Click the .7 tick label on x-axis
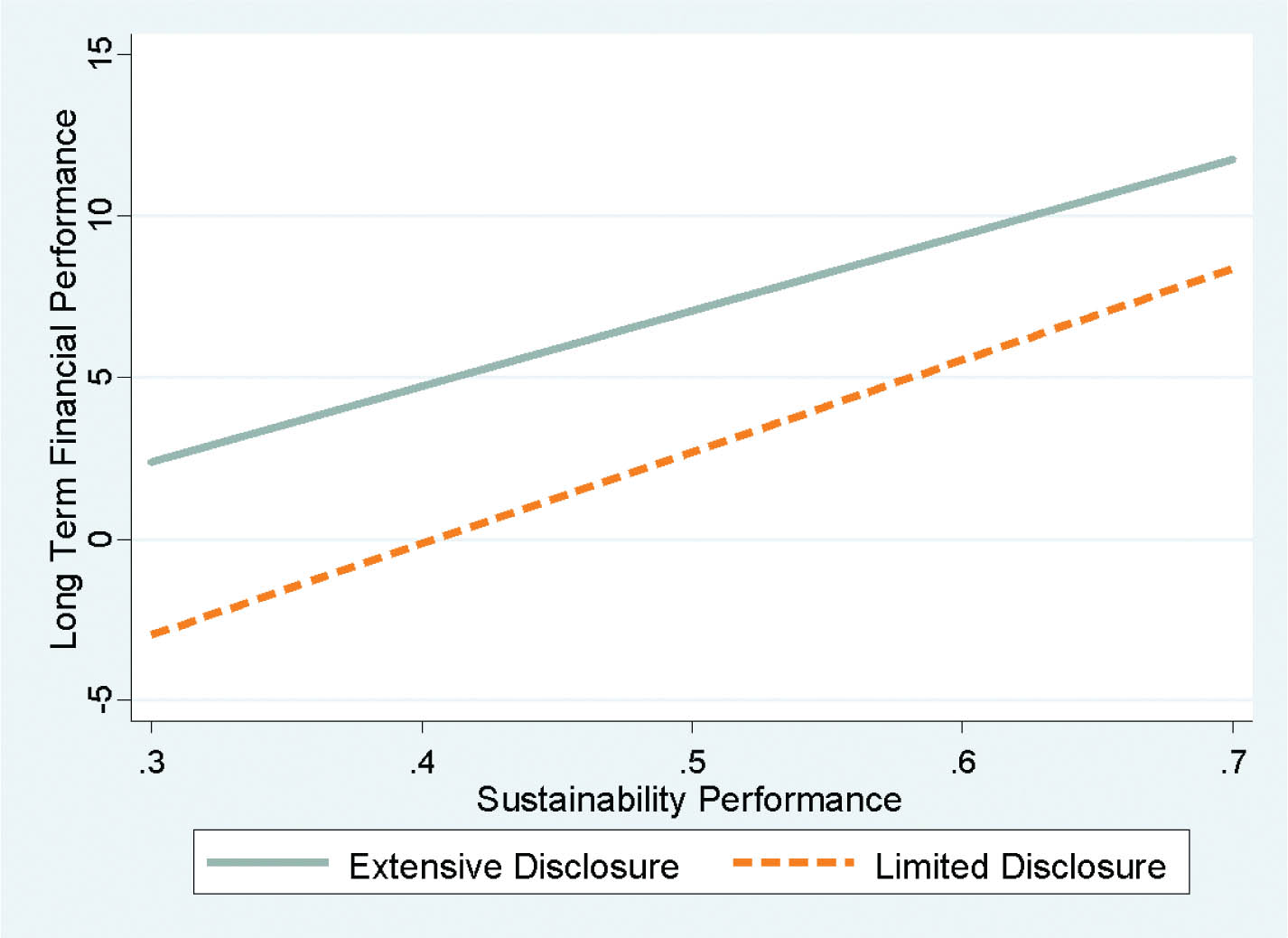1288x938 pixels. [1232, 762]
